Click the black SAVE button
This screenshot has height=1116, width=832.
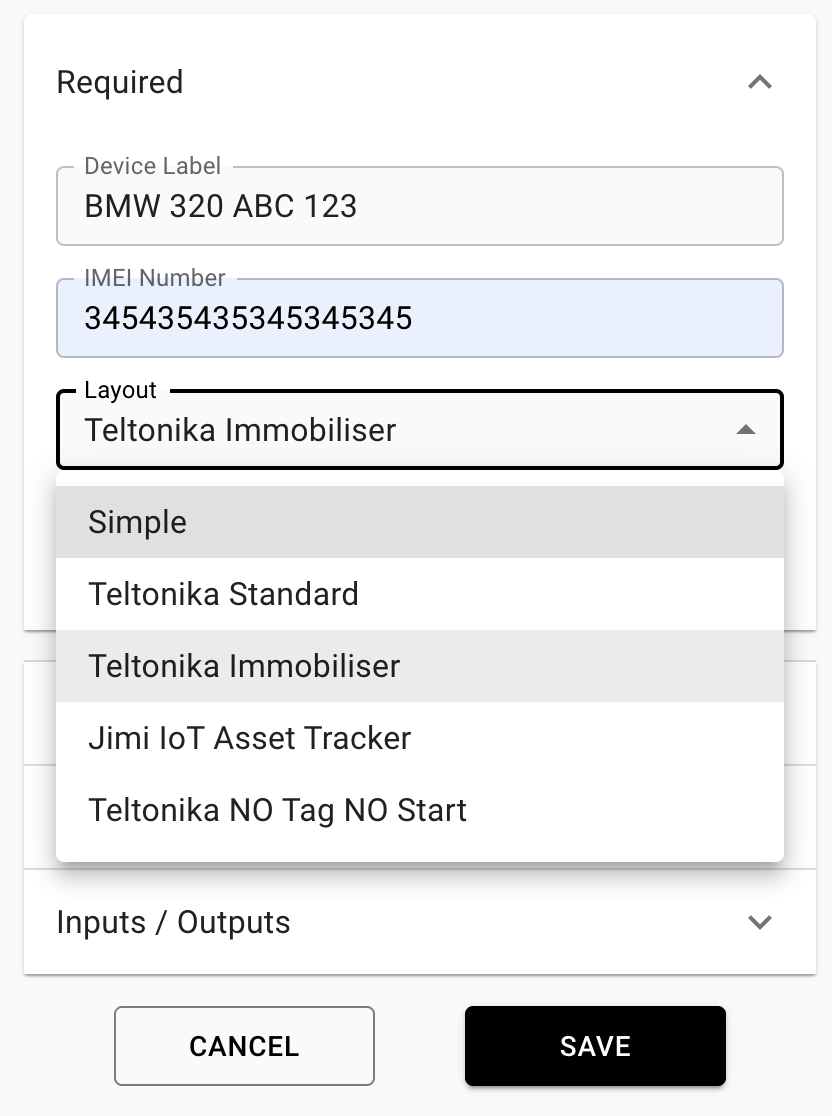pyautogui.click(x=595, y=1046)
